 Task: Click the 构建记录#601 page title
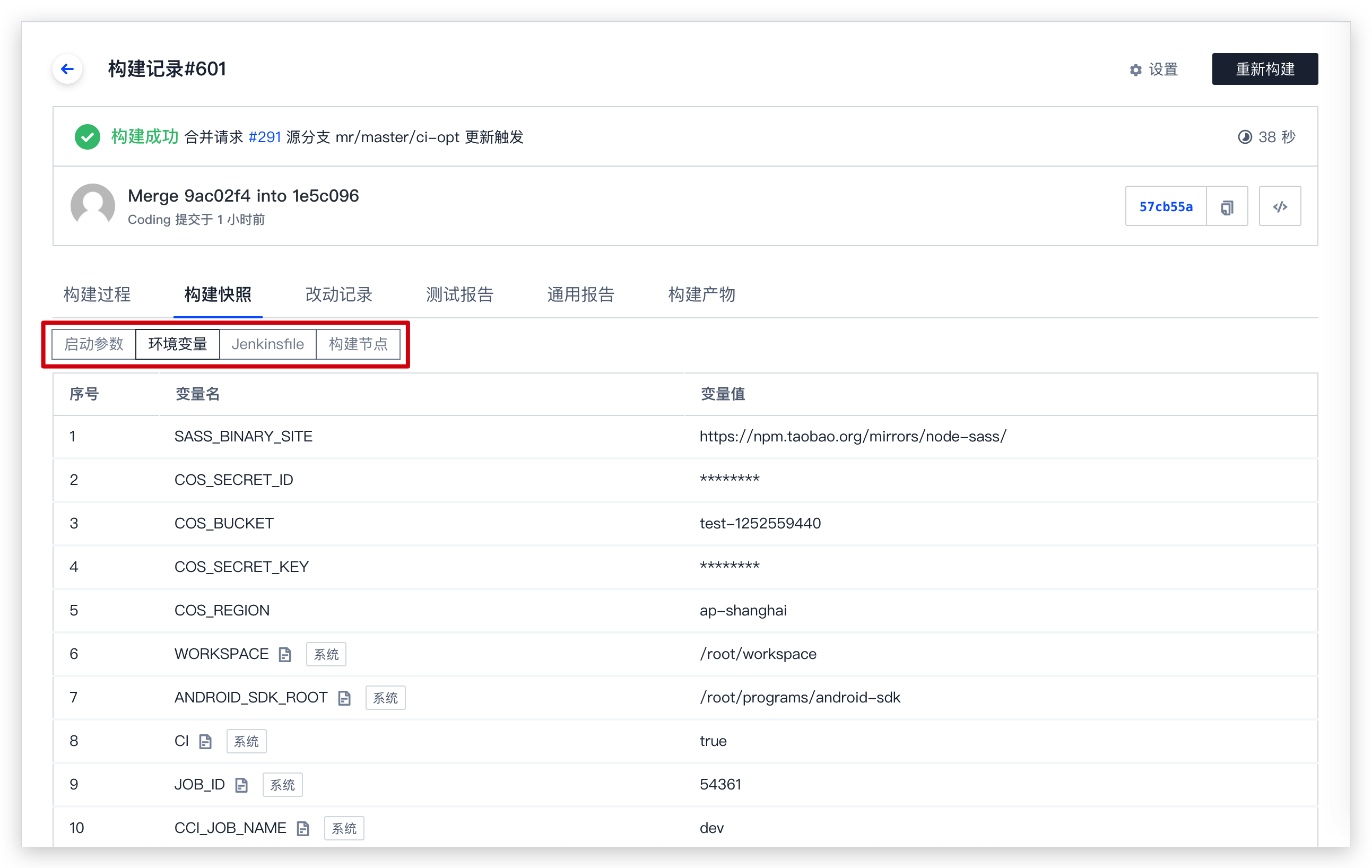pos(167,69)
